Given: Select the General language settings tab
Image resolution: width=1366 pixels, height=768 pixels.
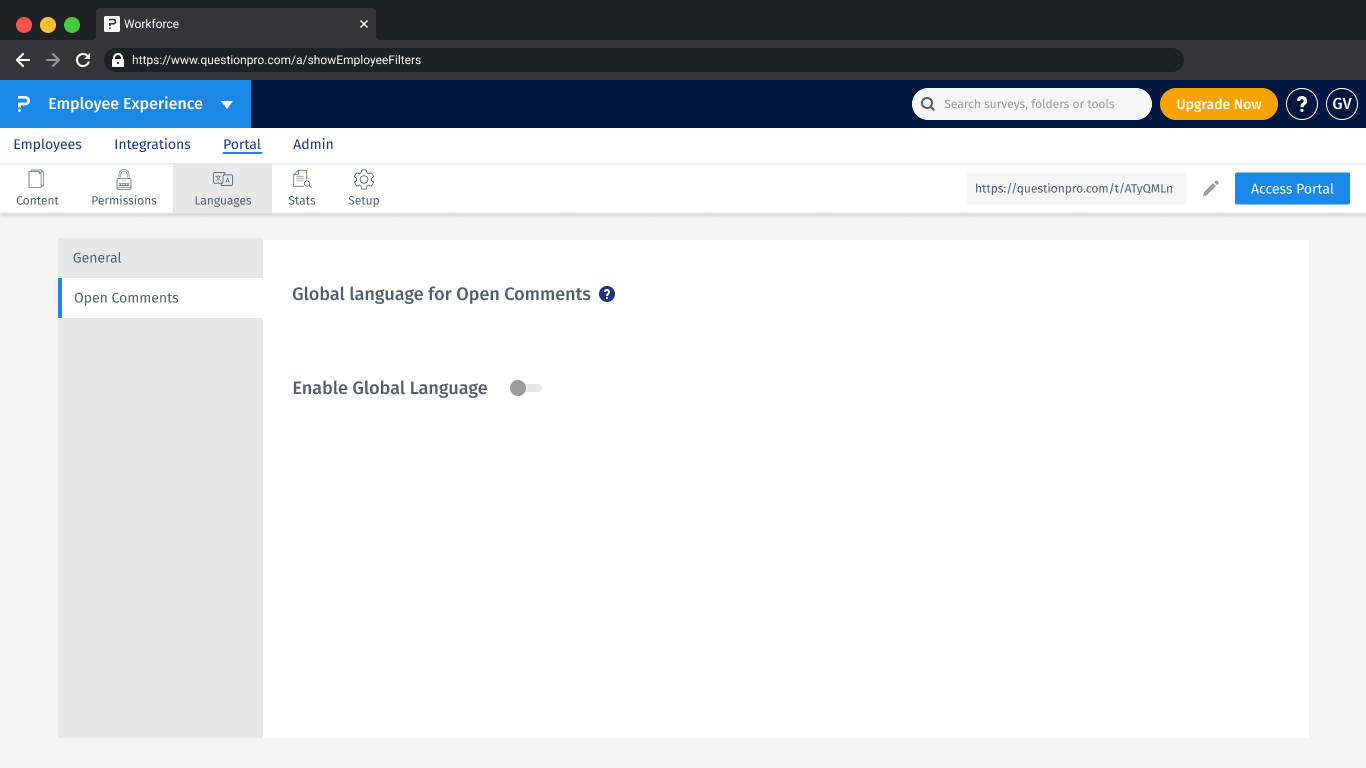Looking at the screenshot, I should point(96,257).
